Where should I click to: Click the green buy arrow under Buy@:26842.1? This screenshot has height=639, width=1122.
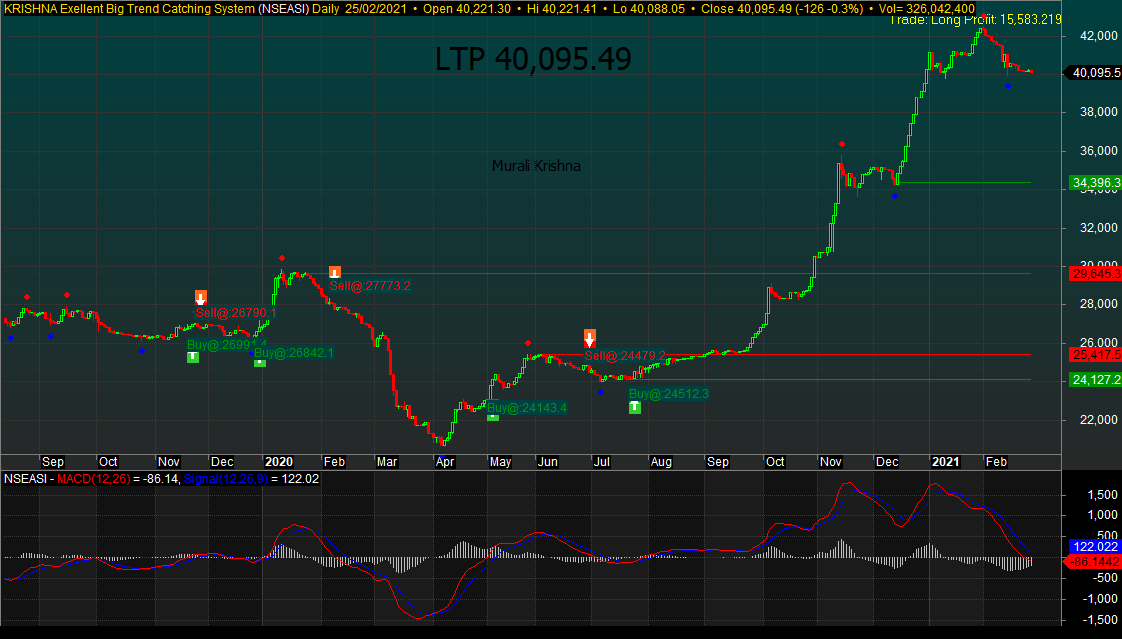click(x=260, y=363)
